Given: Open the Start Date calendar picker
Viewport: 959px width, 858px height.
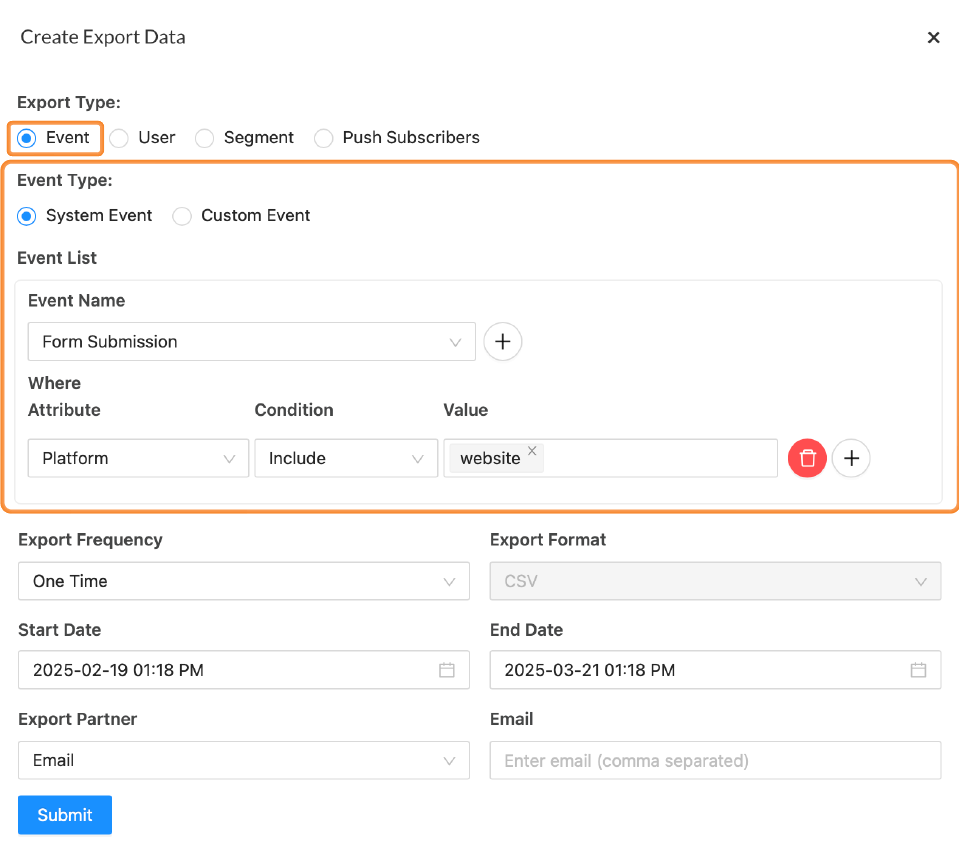Looking at the screenshot, I should 447,670.
